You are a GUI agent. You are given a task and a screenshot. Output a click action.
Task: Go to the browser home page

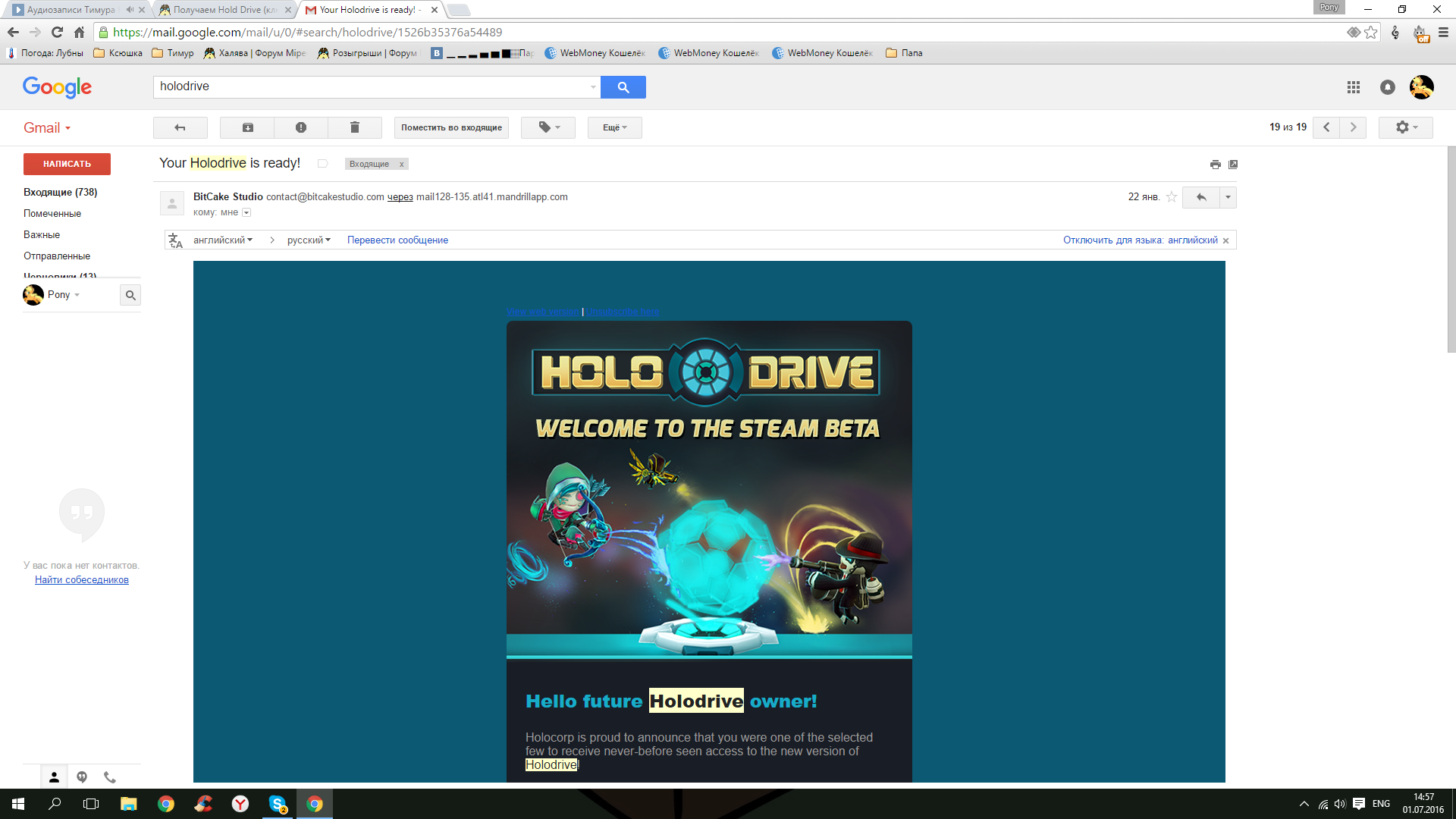pos(79,32)
